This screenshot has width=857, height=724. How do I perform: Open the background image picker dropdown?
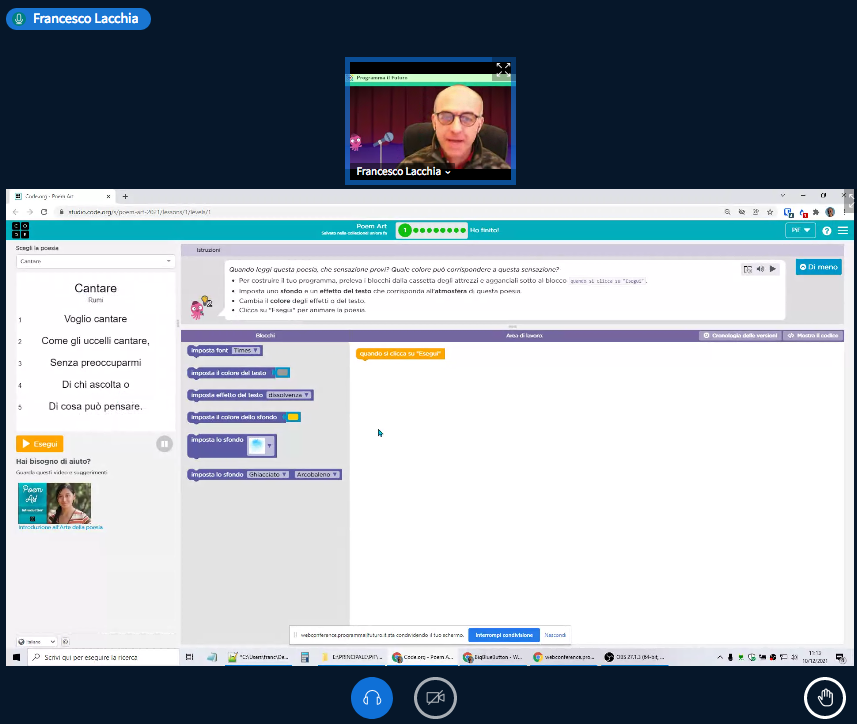[260, 446]
